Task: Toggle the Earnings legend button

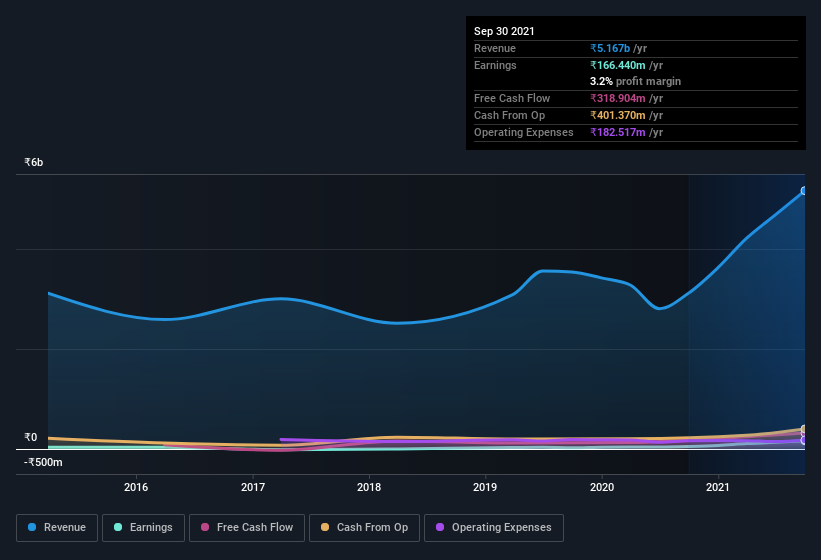Action: tap(143, 528)
